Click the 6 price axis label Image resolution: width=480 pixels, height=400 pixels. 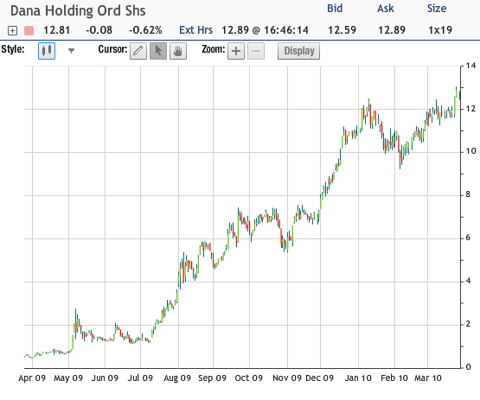tap(468, 238)
